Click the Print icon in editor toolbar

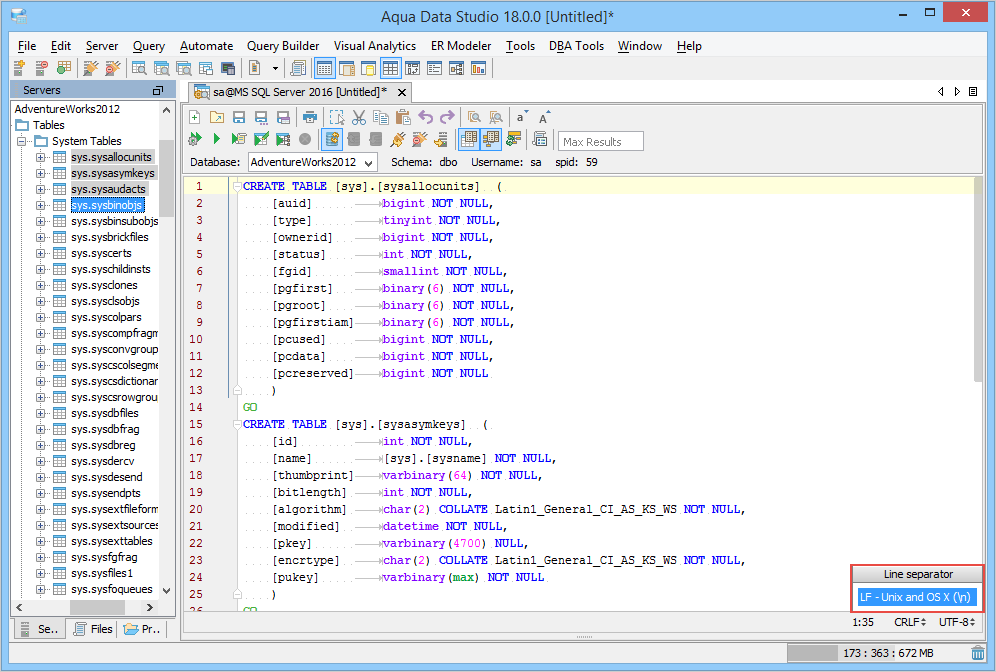pos(309,117)
